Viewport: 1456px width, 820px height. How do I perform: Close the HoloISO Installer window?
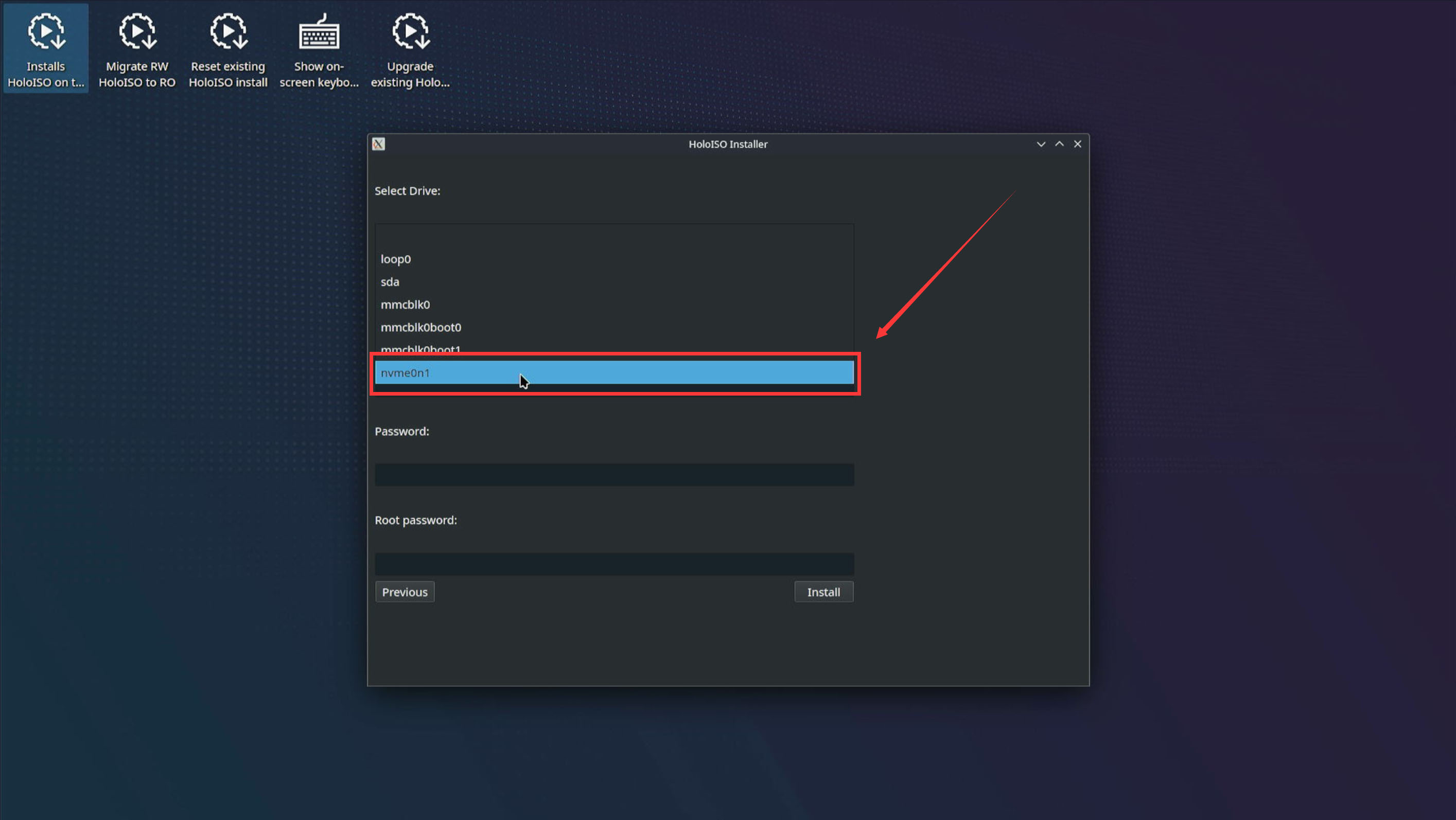point(1078,144)
